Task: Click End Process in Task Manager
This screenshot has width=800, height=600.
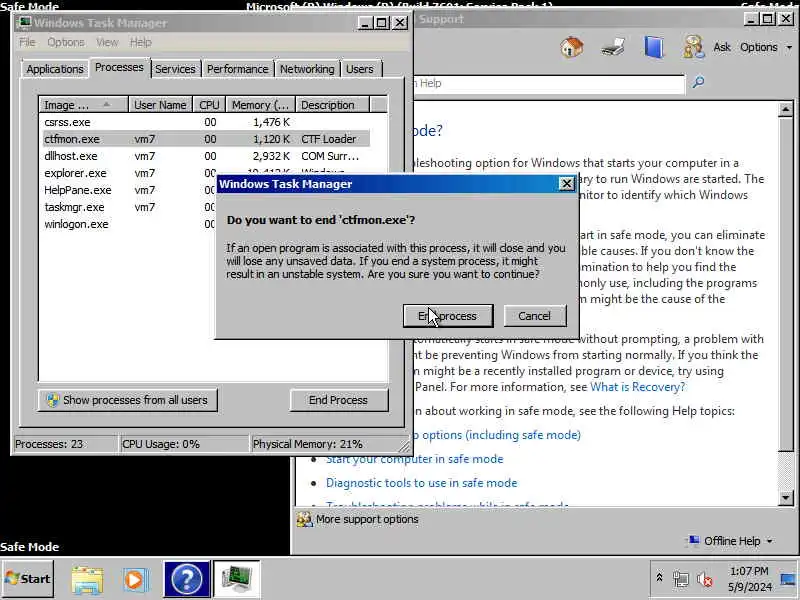Action: 339,400
